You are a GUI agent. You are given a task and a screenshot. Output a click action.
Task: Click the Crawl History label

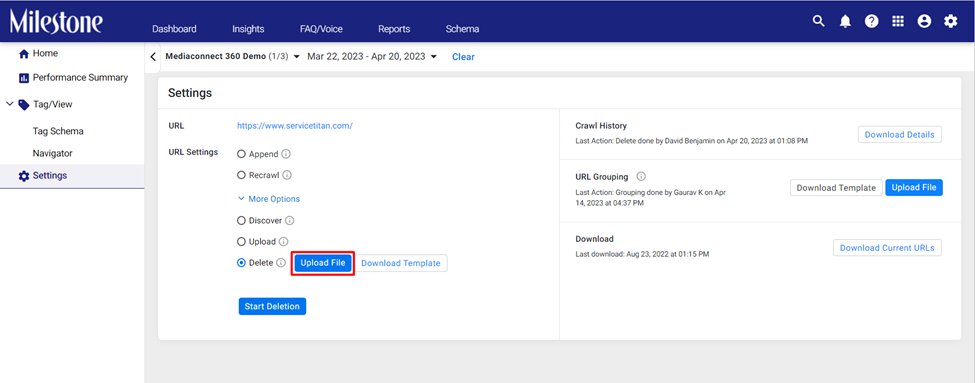pos(601,126)
